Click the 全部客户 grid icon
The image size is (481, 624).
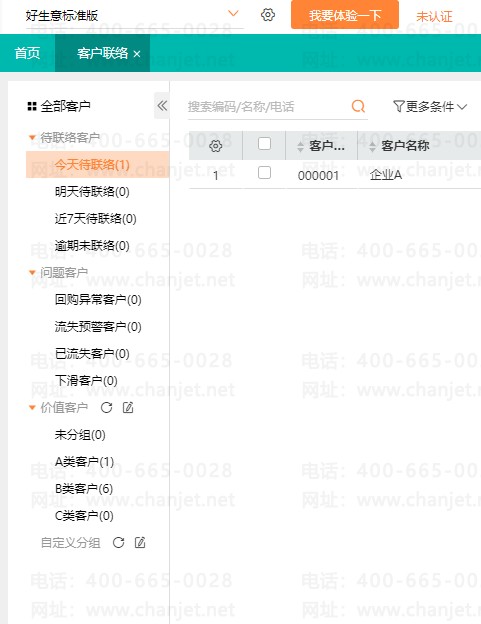[32, 106]
